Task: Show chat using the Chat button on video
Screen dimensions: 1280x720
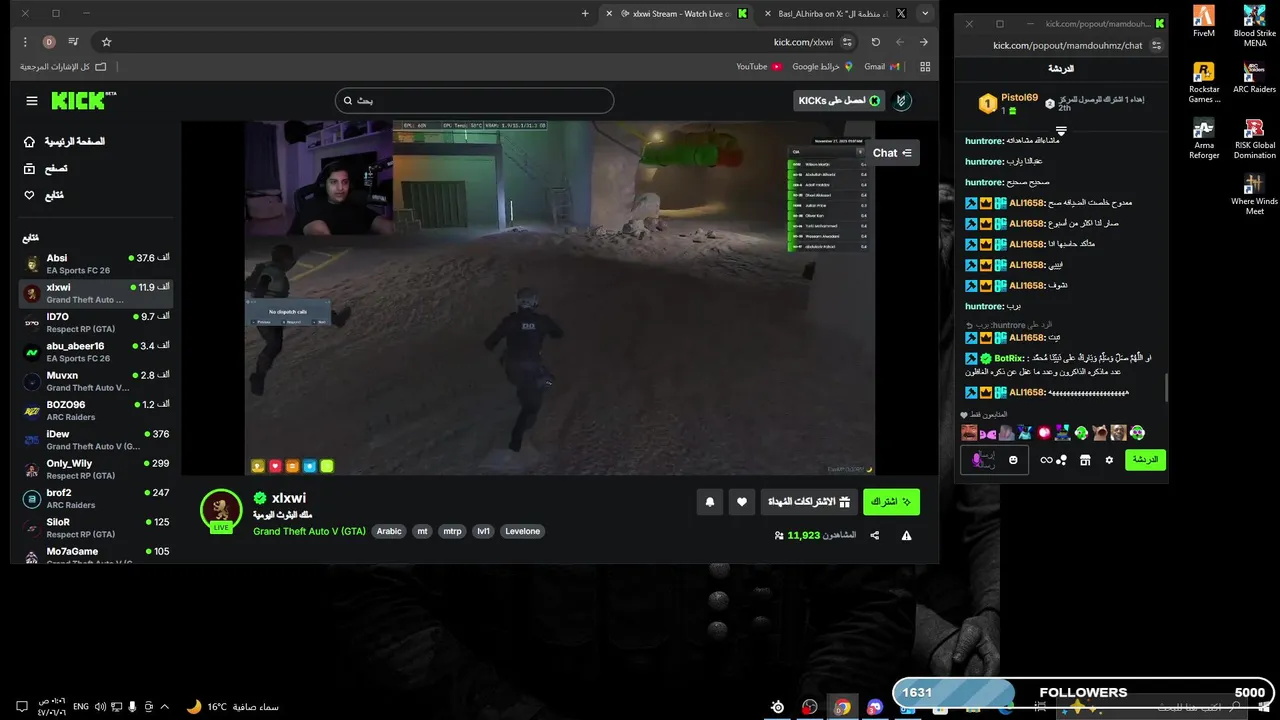Action: tap(892, 153)
